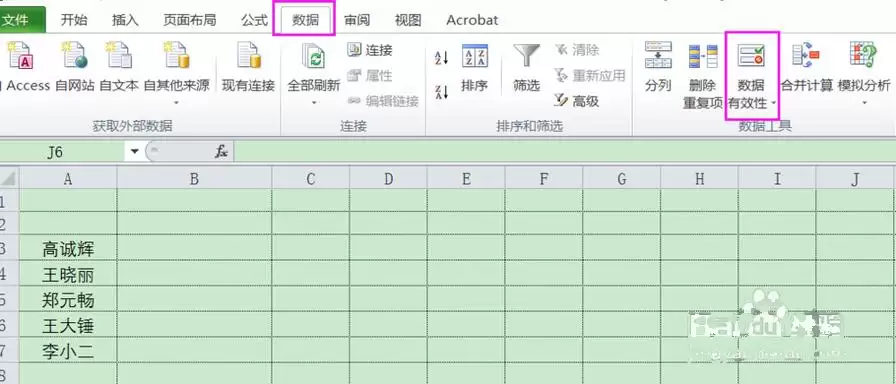Click the select-all corner triangle

tap(8, 179)
